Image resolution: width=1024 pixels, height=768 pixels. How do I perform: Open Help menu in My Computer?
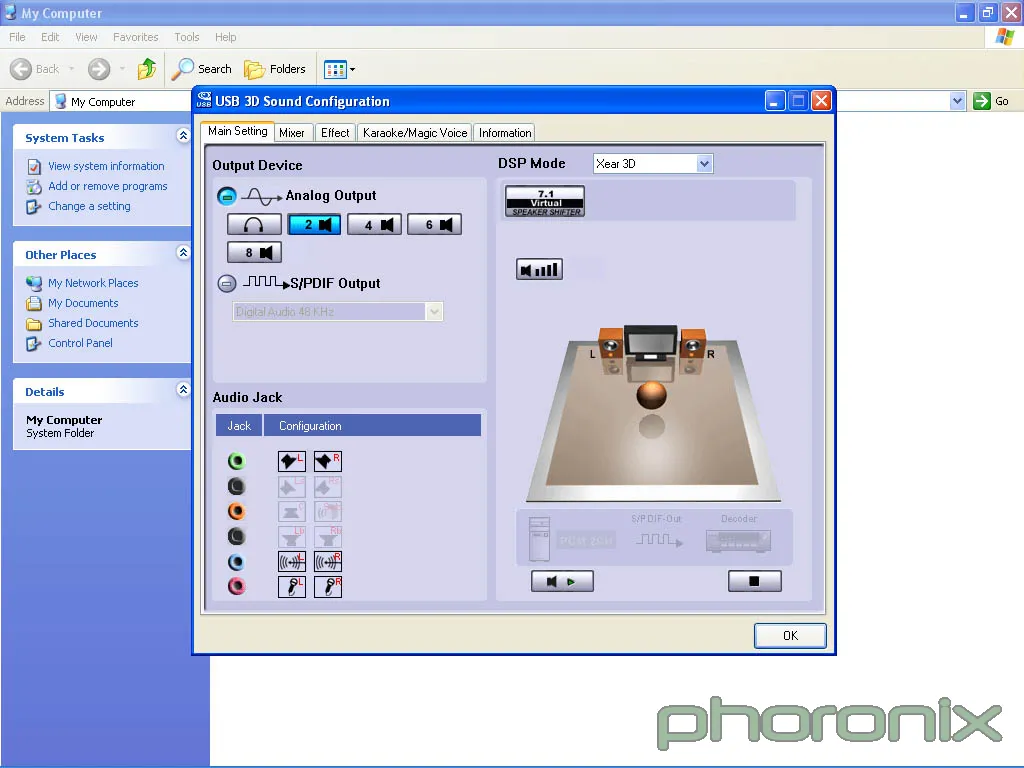coord(225,37)
